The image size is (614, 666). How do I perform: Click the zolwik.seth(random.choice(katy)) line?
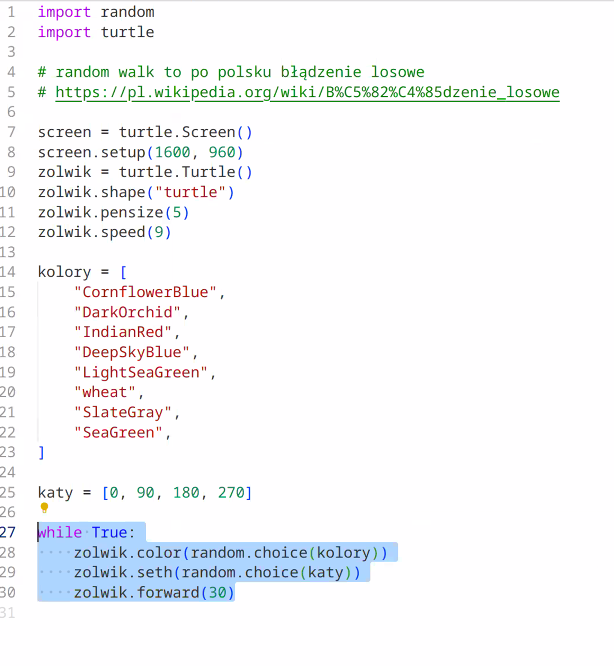pyautogui.click(x=217, y=573)
